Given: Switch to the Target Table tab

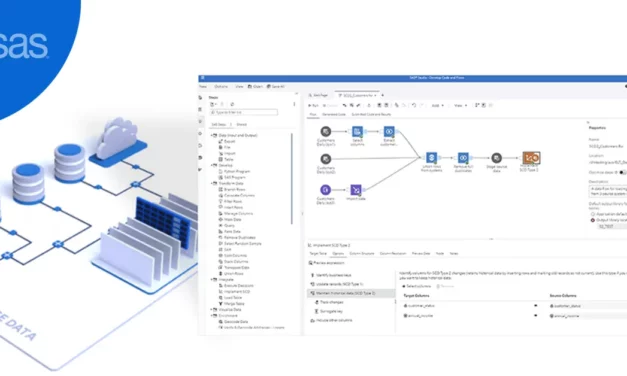Looking at the screenshot, I should (x=318, y=254).
